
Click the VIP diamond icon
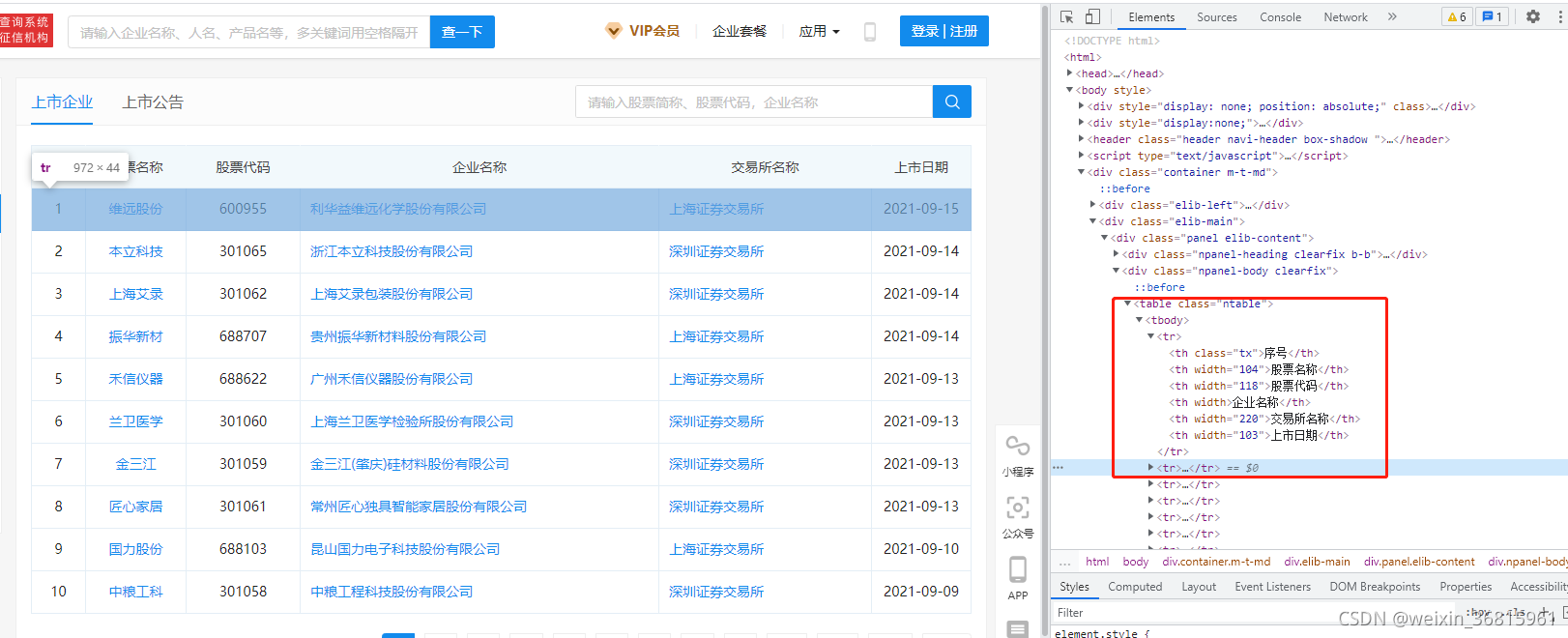[613, 31]
